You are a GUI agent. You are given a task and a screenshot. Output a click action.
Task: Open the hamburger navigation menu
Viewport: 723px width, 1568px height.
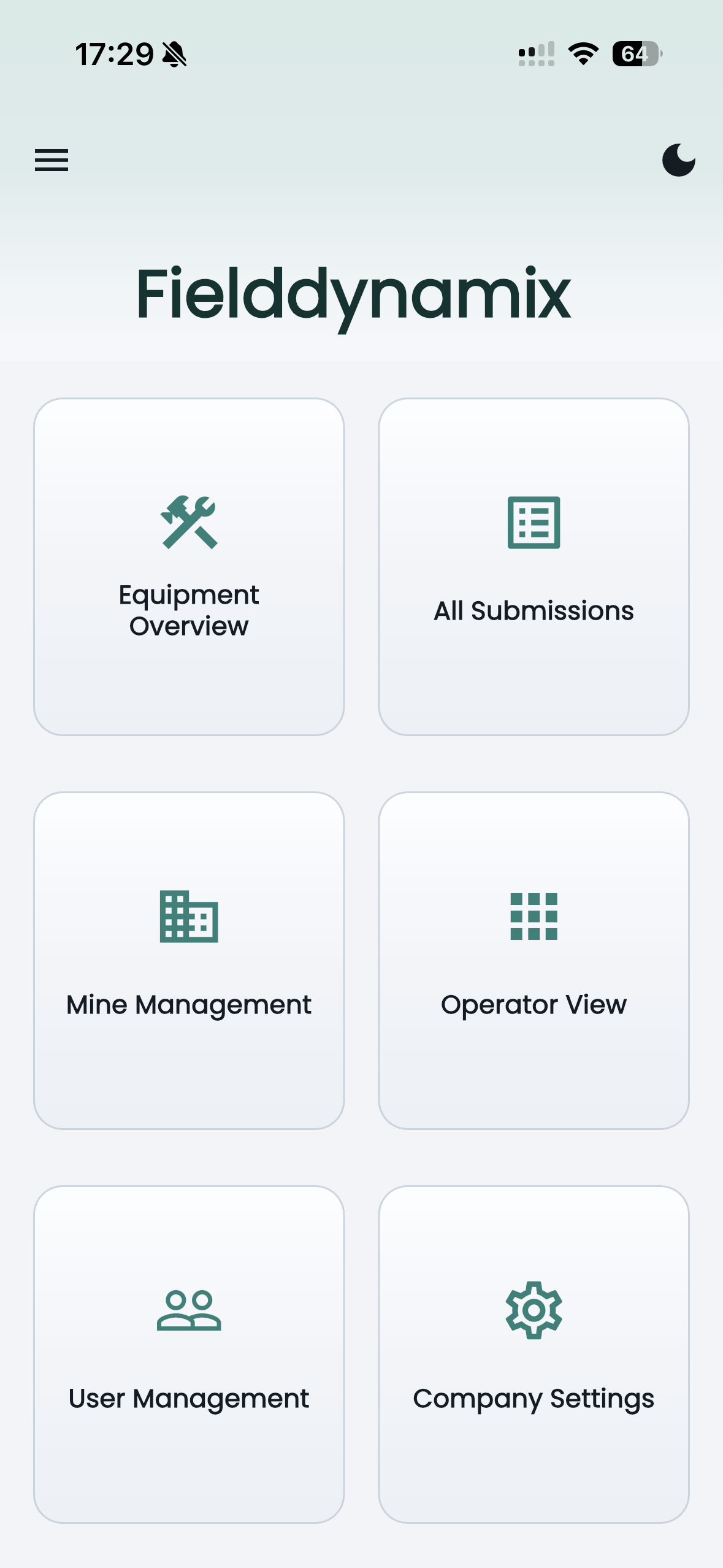point(52,160)
